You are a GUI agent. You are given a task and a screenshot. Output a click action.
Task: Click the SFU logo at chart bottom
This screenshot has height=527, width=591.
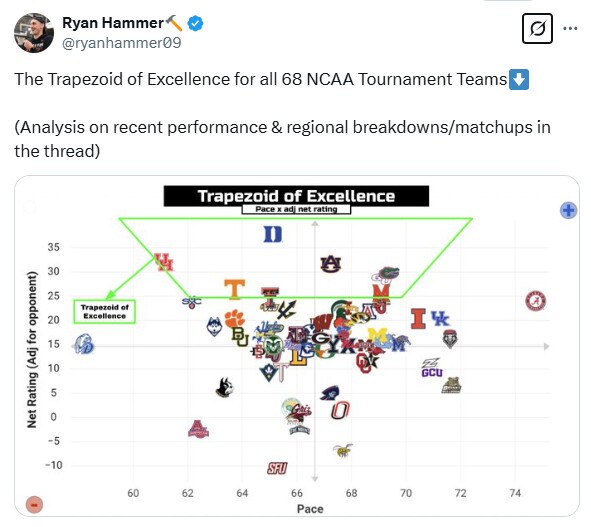(x=277, y=468)
